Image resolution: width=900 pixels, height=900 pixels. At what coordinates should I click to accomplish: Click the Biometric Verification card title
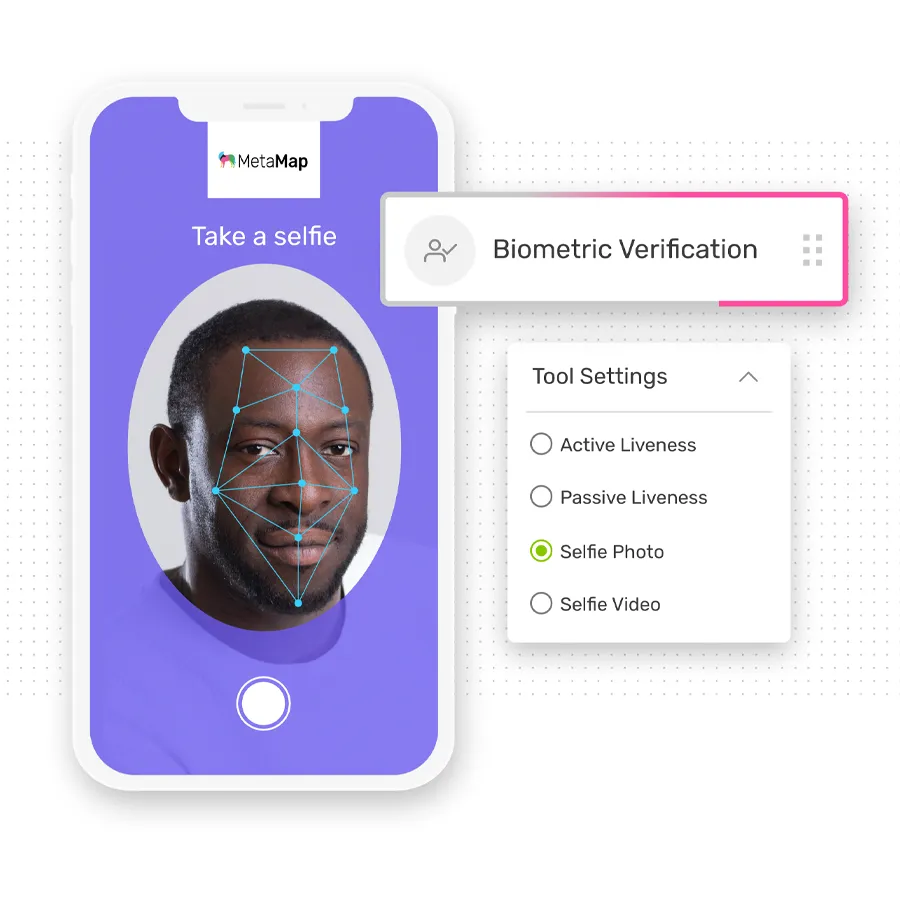[x=625, y=250]
